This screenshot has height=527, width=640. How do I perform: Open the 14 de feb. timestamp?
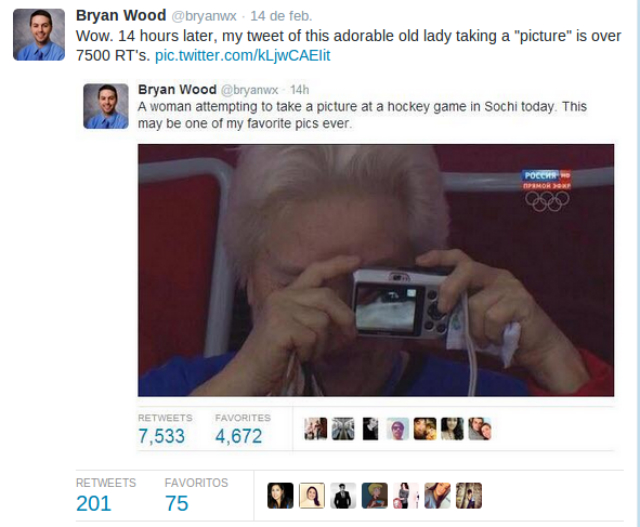[281, 16]
